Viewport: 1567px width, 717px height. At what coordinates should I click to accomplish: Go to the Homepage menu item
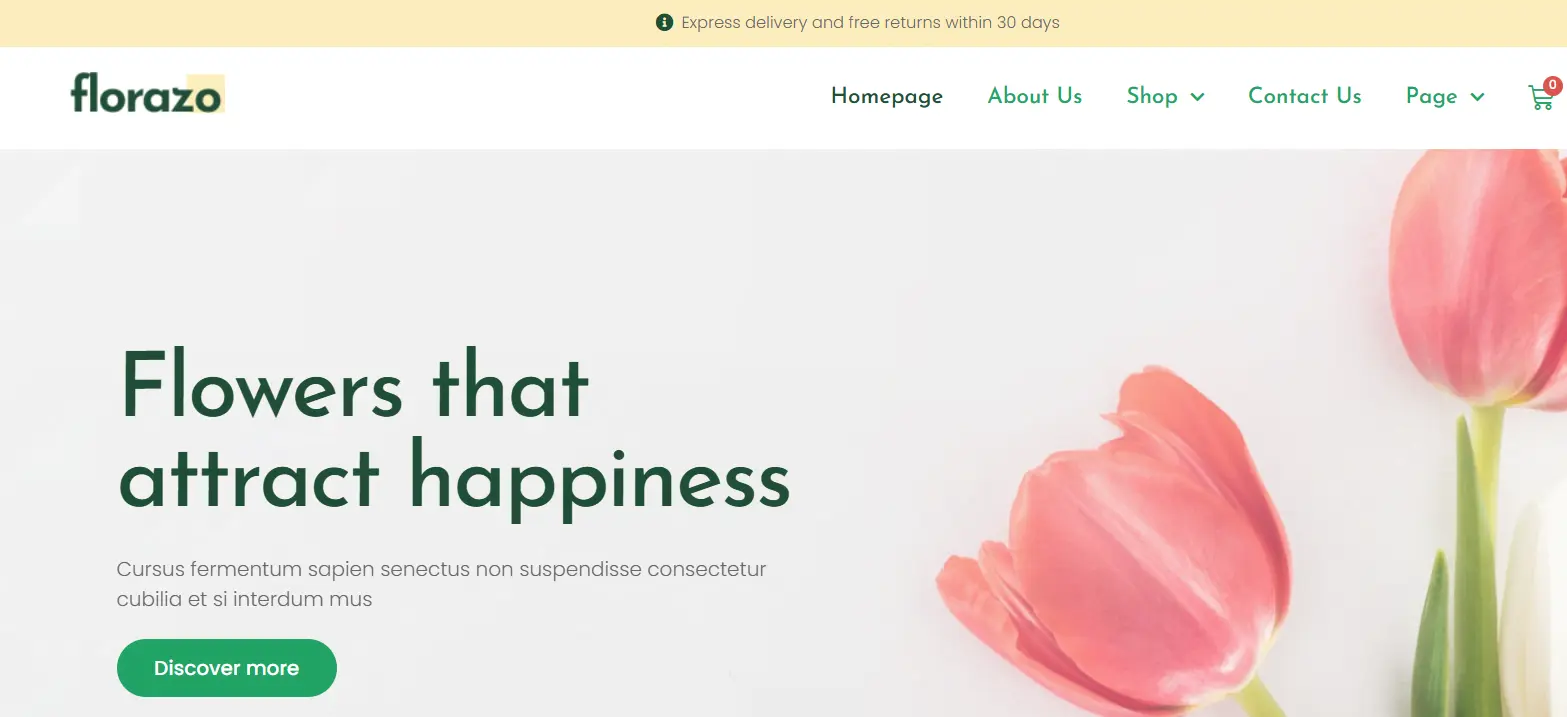(887, 96)
